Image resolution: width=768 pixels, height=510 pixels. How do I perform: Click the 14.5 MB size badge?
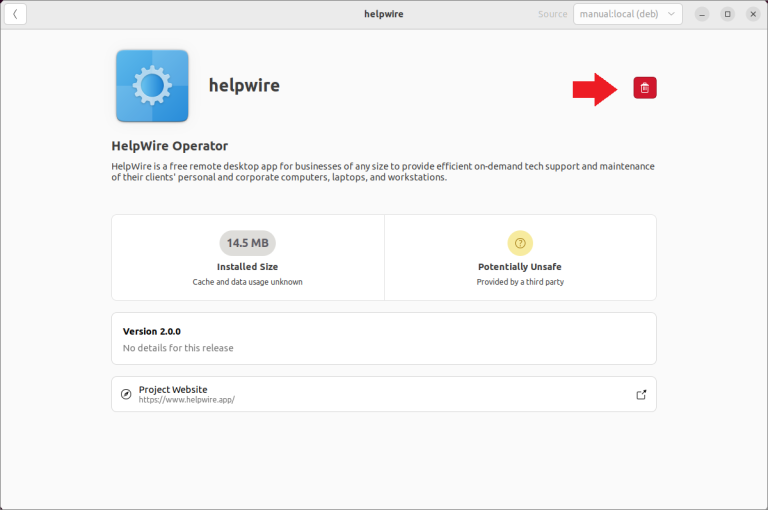coord(247,243)
